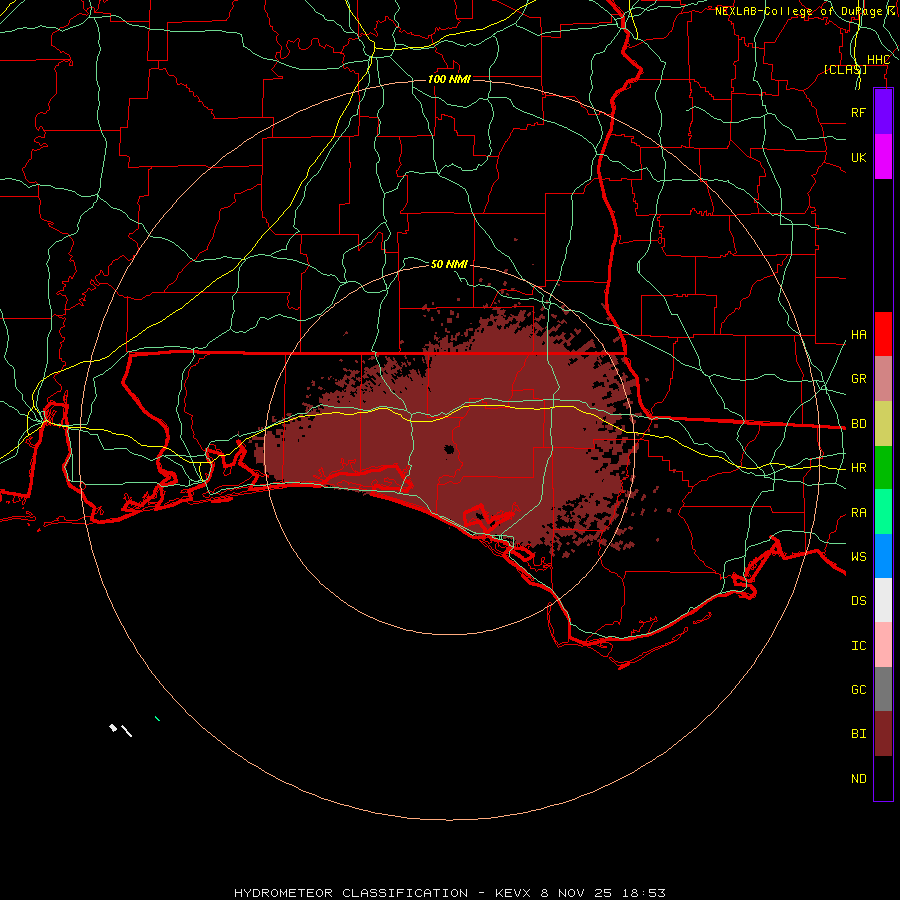
Task: Click the RF legend label
Action: coord(859,112)
